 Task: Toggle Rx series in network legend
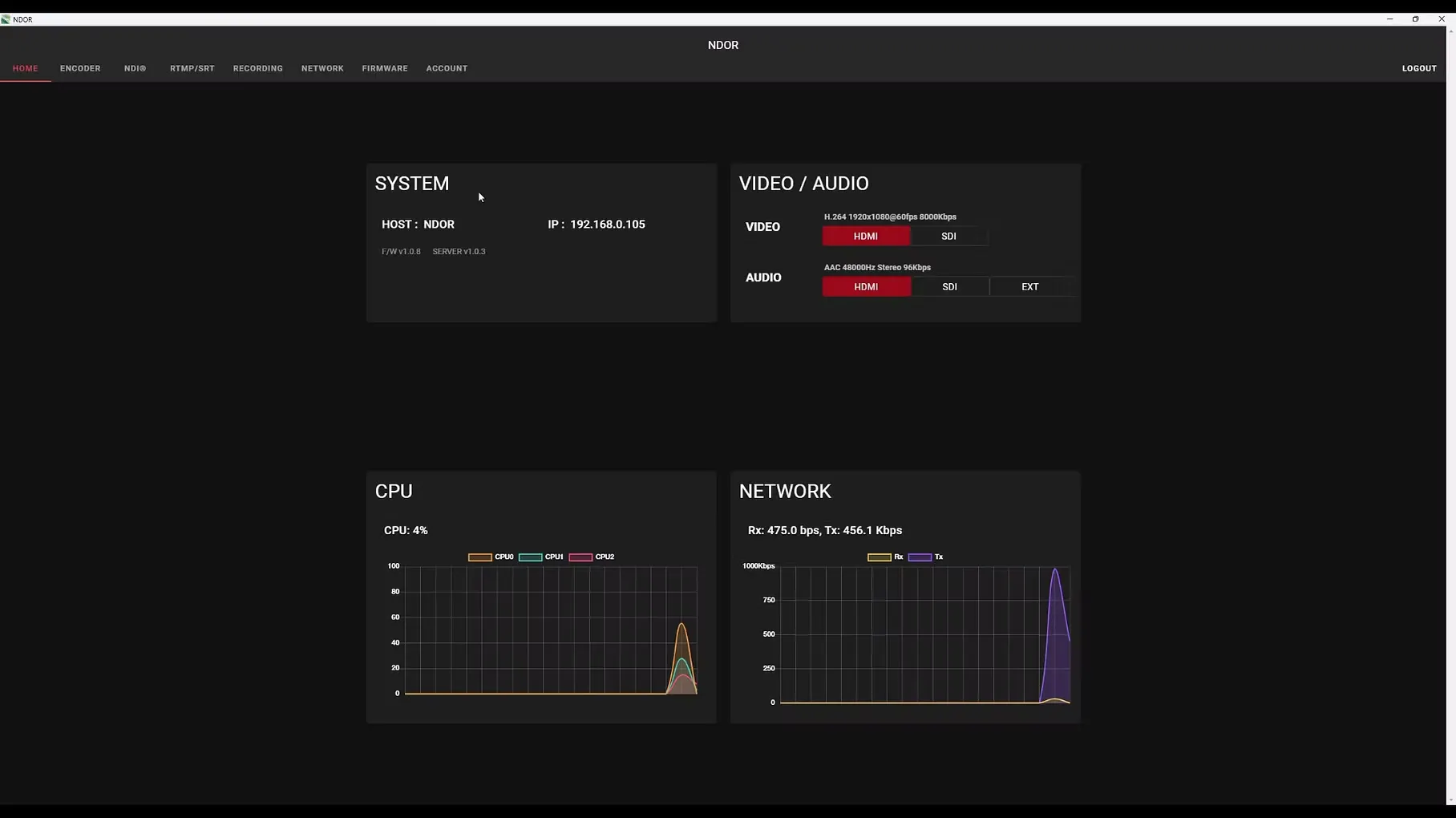[x=879, y=557]
